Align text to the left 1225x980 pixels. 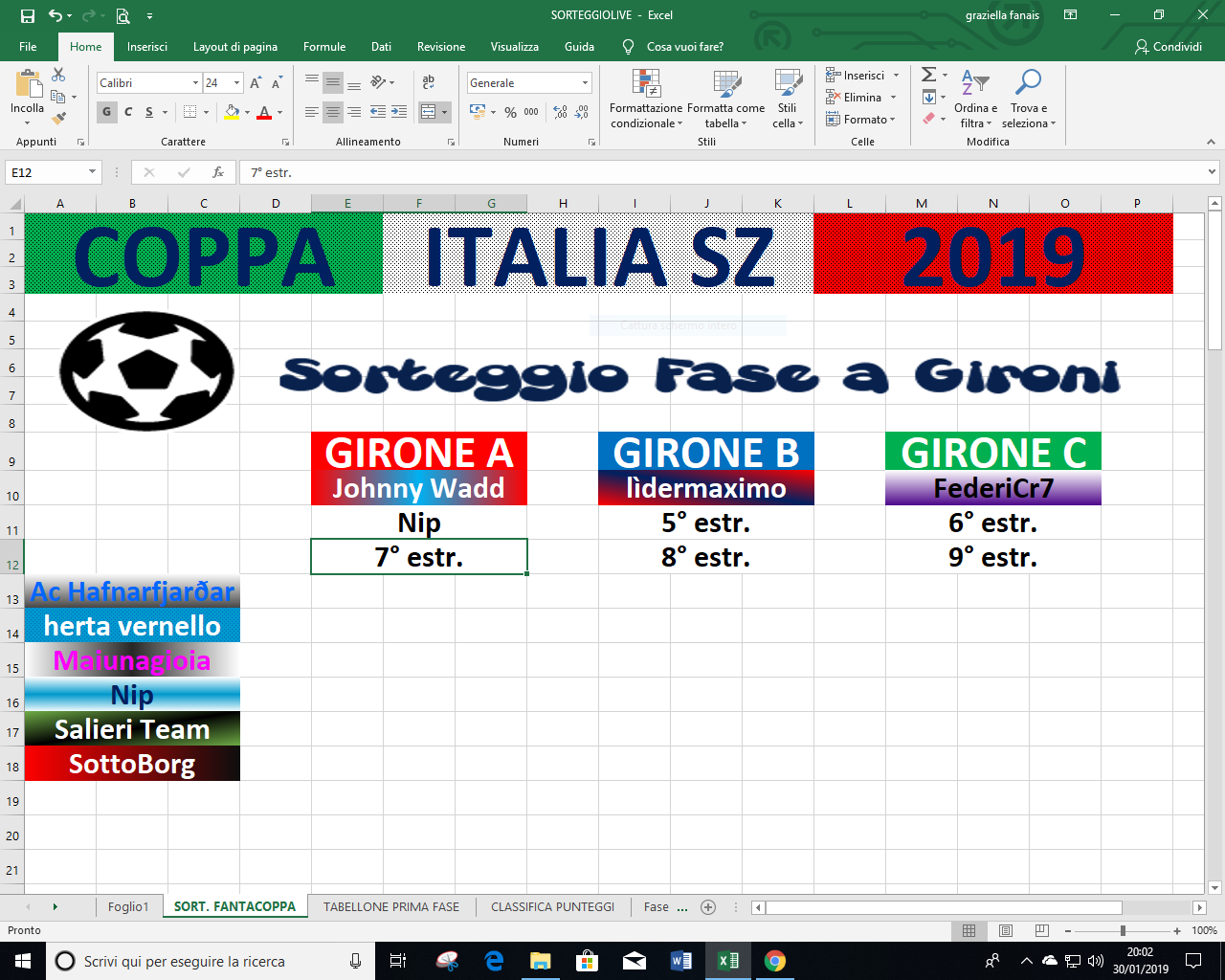[x=312, y=112]
